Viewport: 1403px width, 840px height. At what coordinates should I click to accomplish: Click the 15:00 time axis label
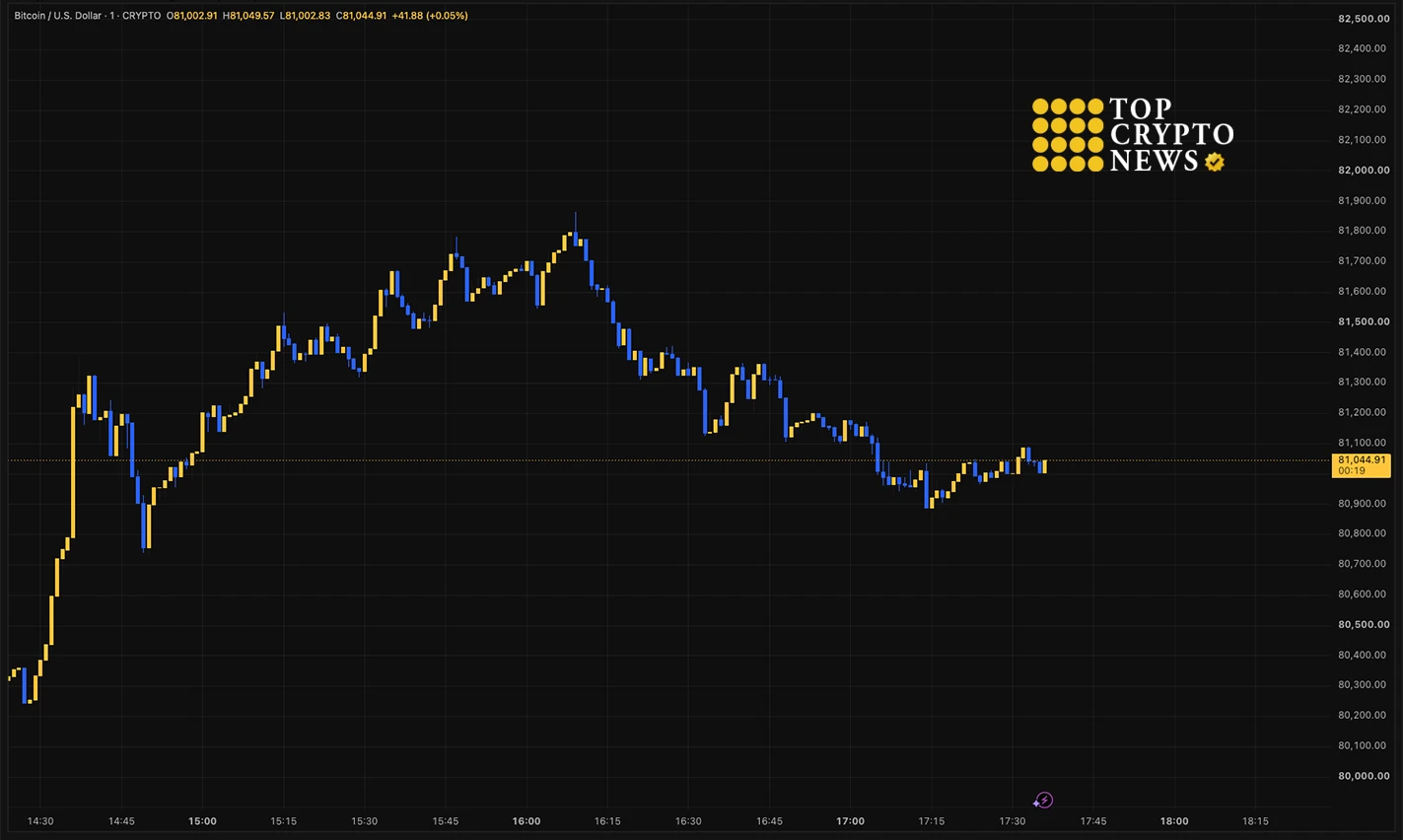202,821
